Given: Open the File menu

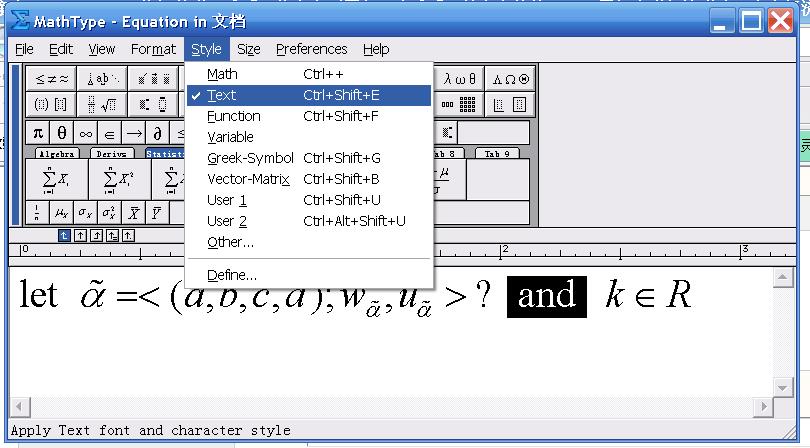Looking at the screenshot, I should tap(24, 49).
